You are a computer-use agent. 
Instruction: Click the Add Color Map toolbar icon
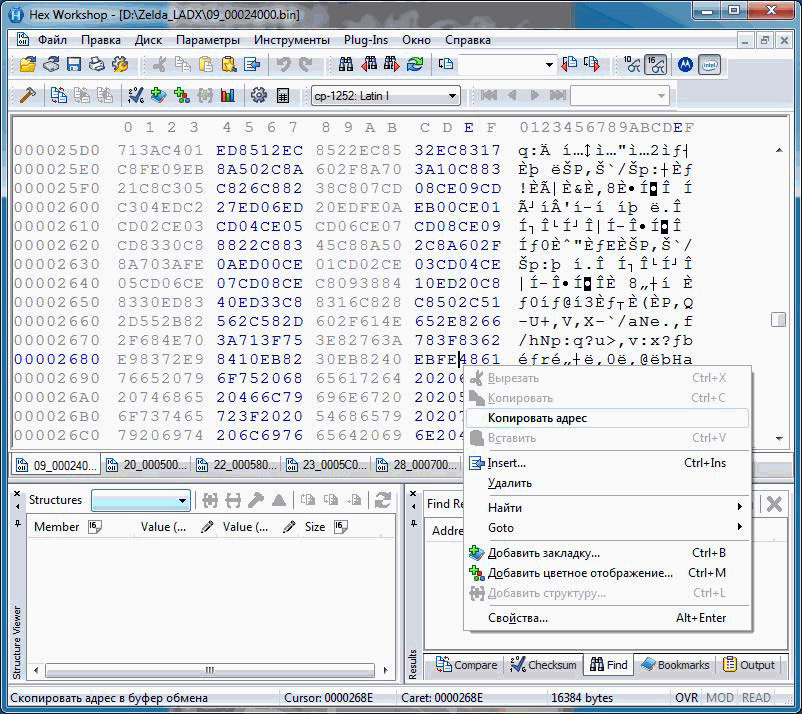(182, 95)
